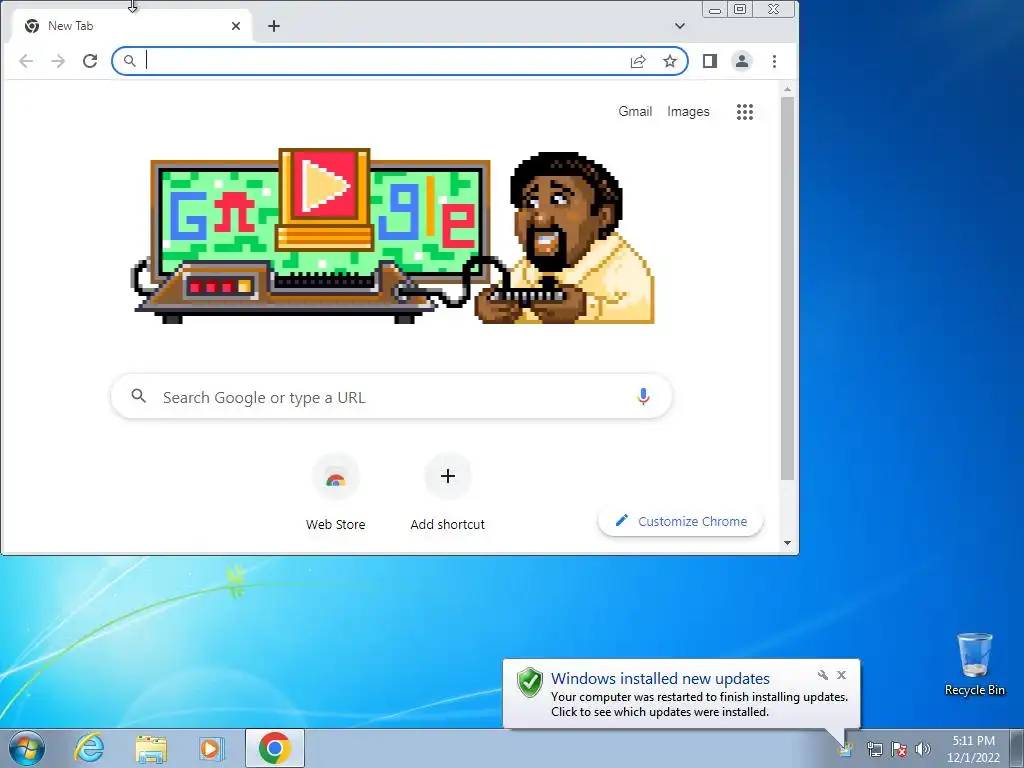The image size is (1024, 768).
Task: Reload the current page
Action: coord(90,61)
